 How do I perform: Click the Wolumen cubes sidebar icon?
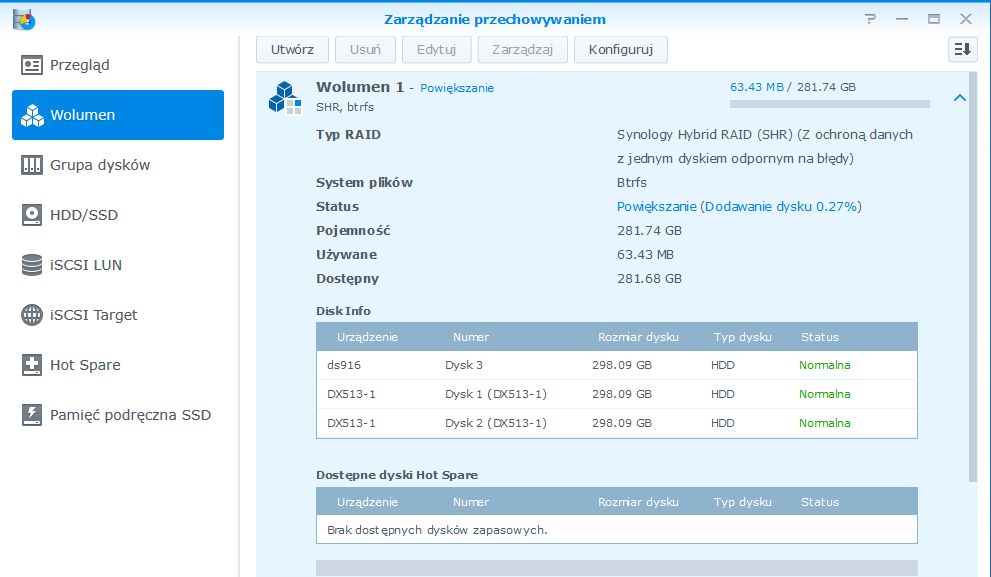[32, 115]
